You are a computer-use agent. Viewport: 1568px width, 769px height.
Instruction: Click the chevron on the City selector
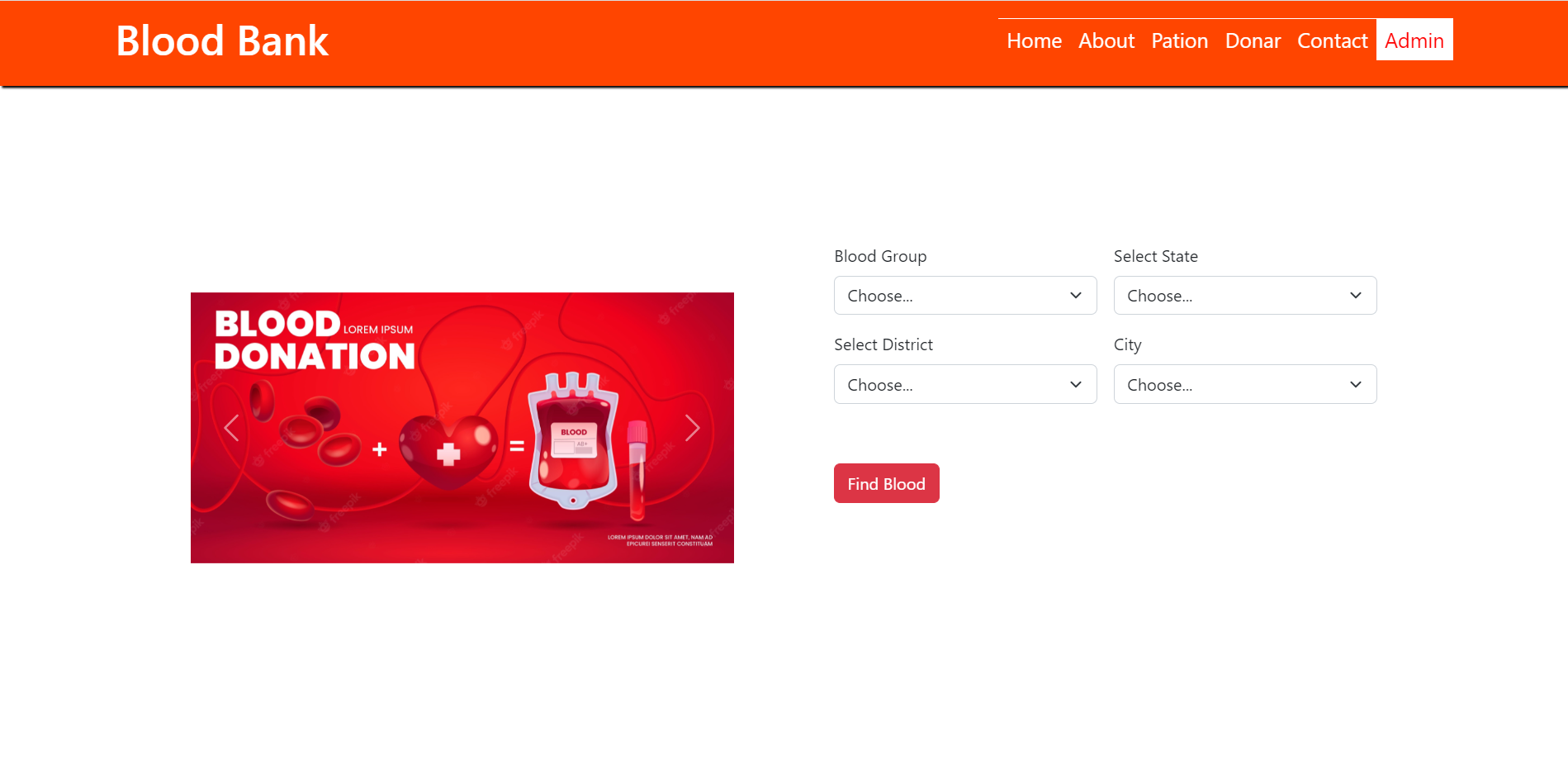point(1355,384)
